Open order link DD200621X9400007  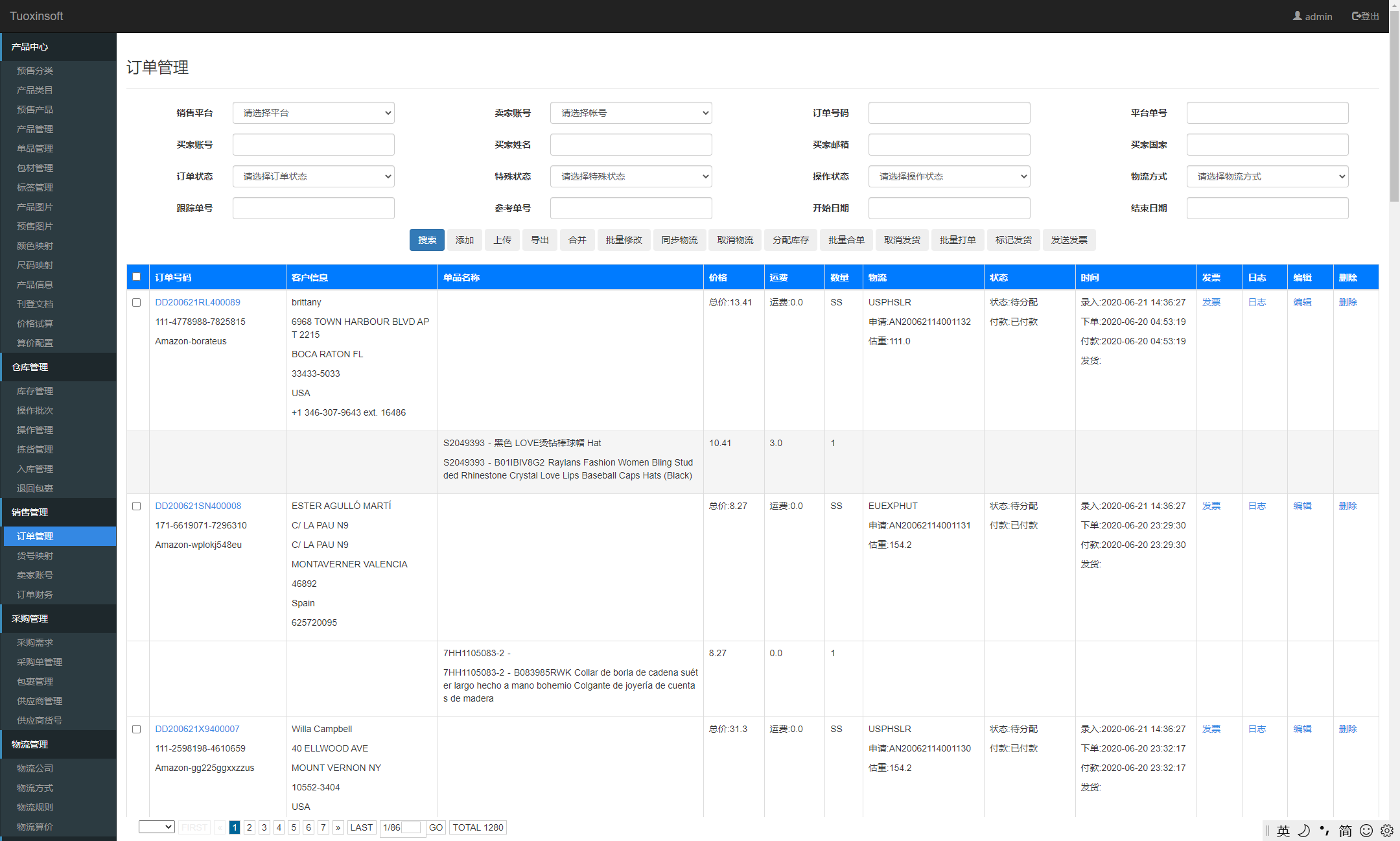197,729
